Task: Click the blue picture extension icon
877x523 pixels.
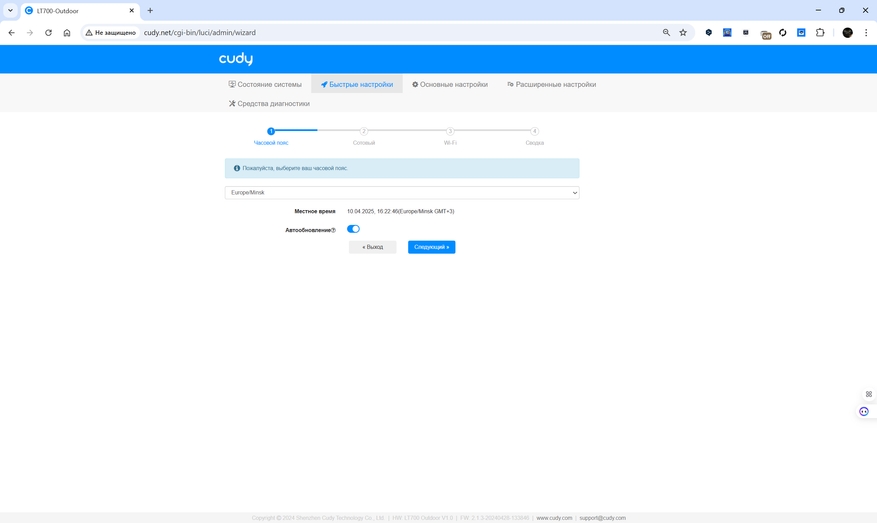Action: tap(727, 32)
